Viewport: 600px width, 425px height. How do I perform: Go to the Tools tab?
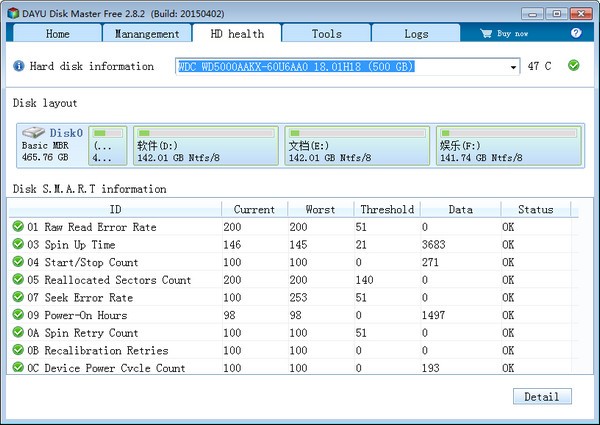click(x=326, y=34)
